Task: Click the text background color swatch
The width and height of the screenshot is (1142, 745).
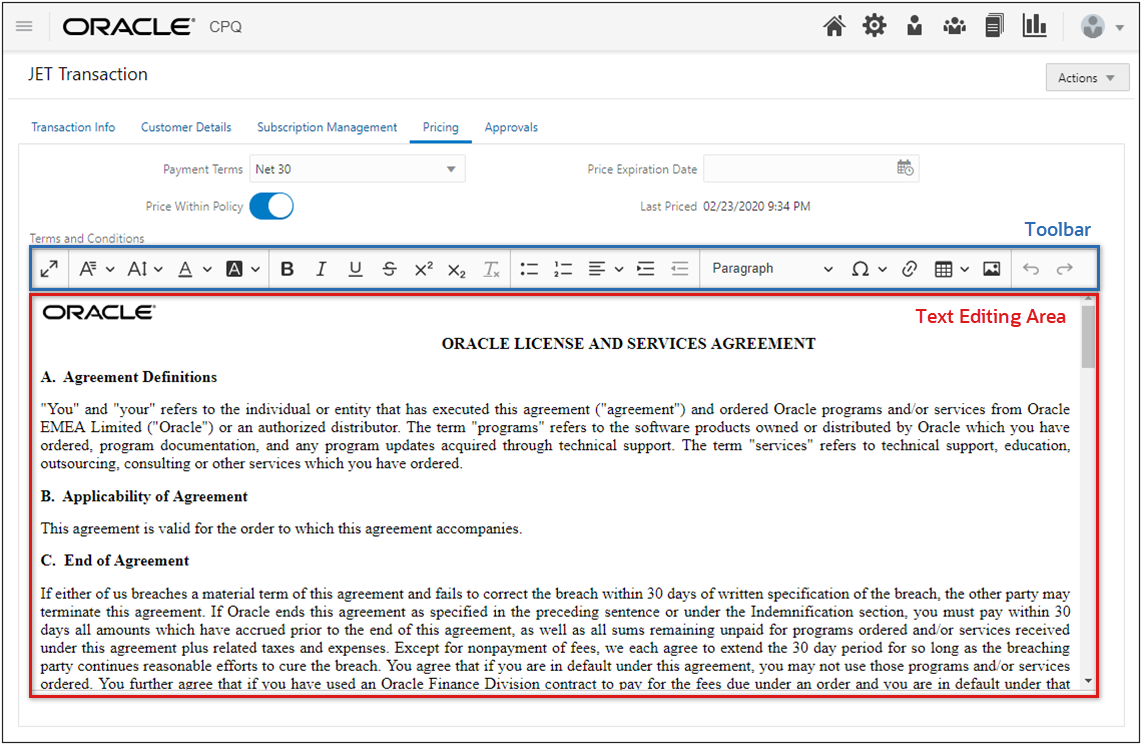Action: click(x=236, y=268)
